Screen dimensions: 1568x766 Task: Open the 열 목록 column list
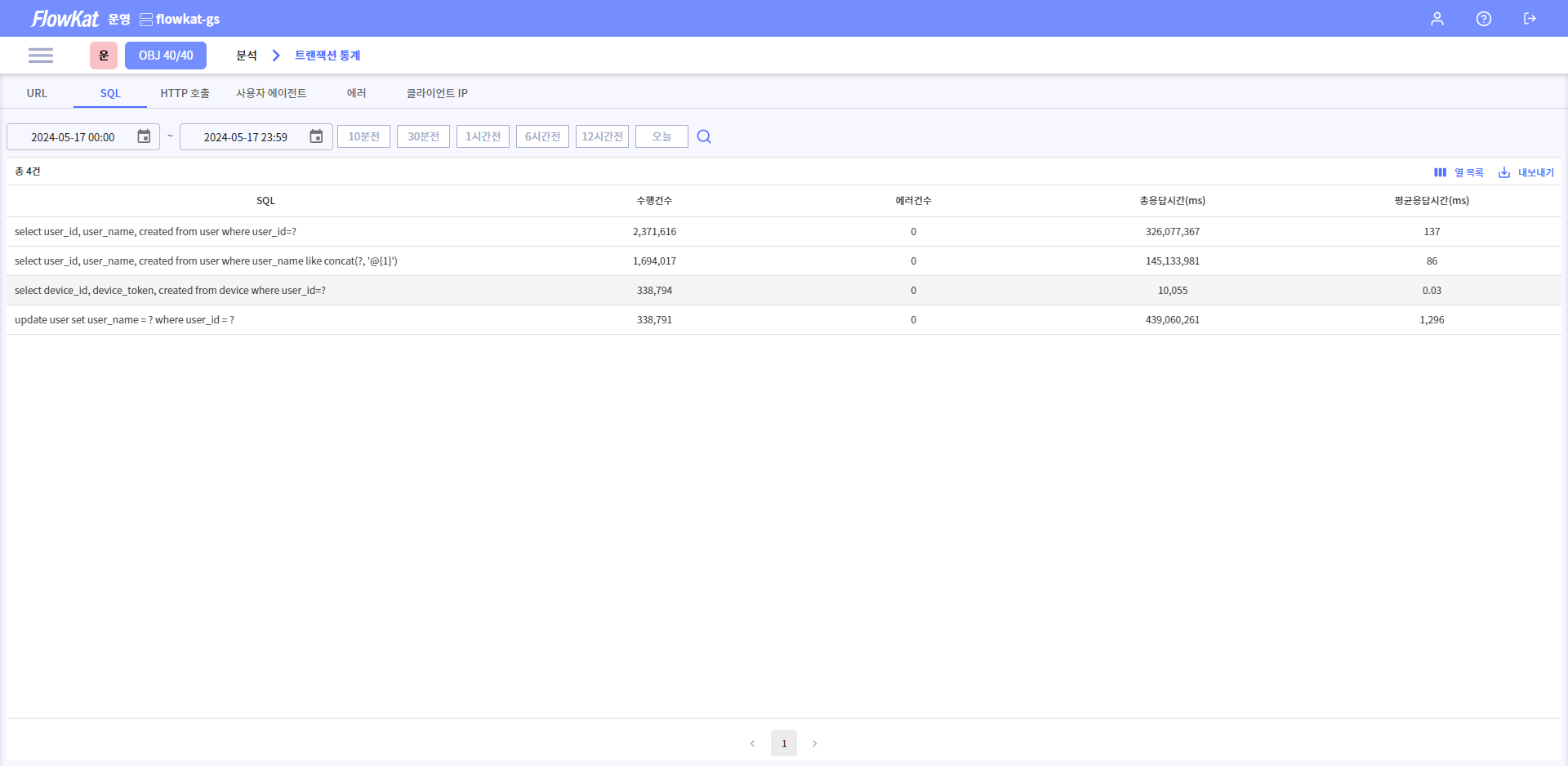coord(1459,172)
